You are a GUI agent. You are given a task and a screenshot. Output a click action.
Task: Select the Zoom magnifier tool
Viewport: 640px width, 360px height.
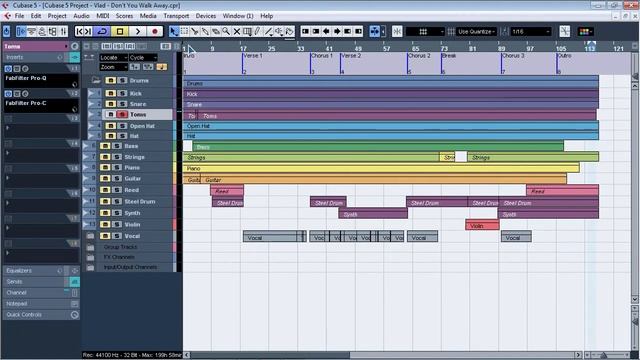(x=226, y=31)
